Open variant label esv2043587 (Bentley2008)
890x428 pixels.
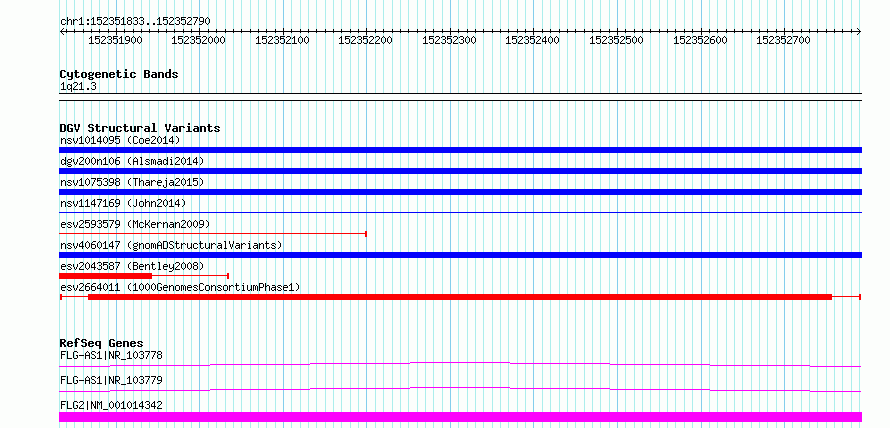131,266
